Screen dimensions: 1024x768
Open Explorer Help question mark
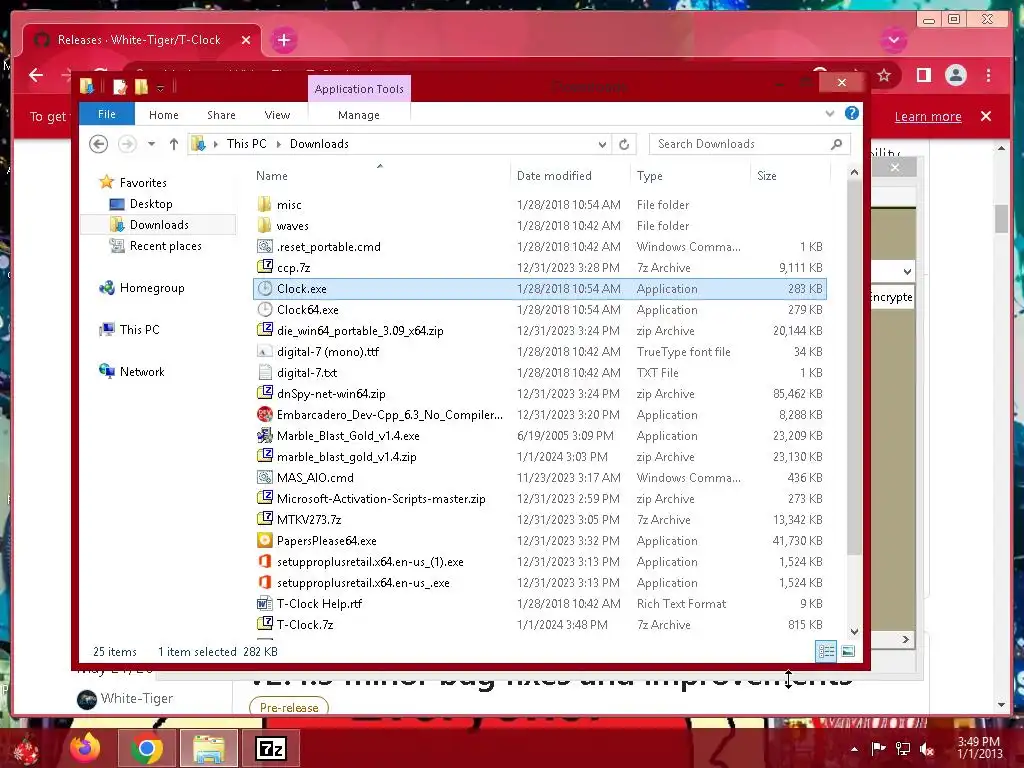[x=852, y=113]
